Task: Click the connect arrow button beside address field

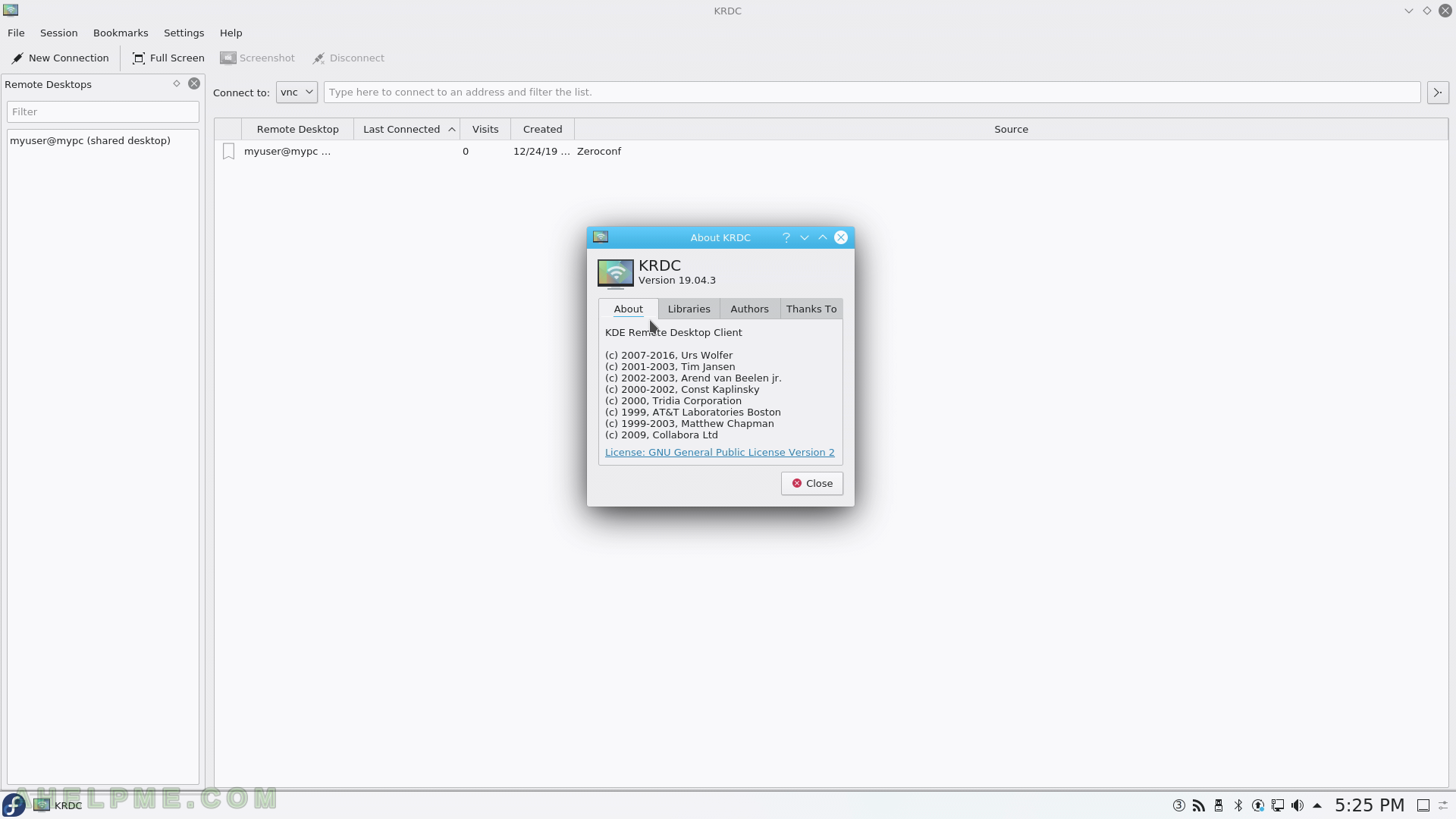Action: (1438, 93)
